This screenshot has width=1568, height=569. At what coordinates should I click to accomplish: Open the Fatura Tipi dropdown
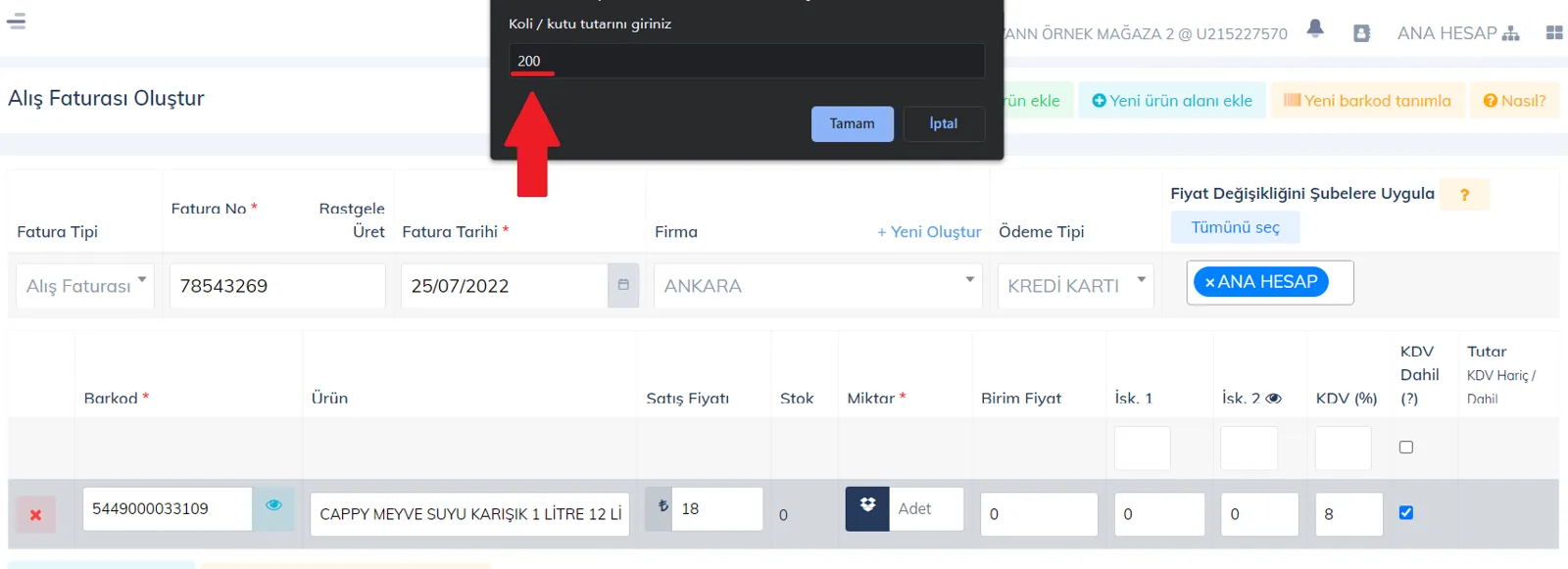tap(85, 286)
